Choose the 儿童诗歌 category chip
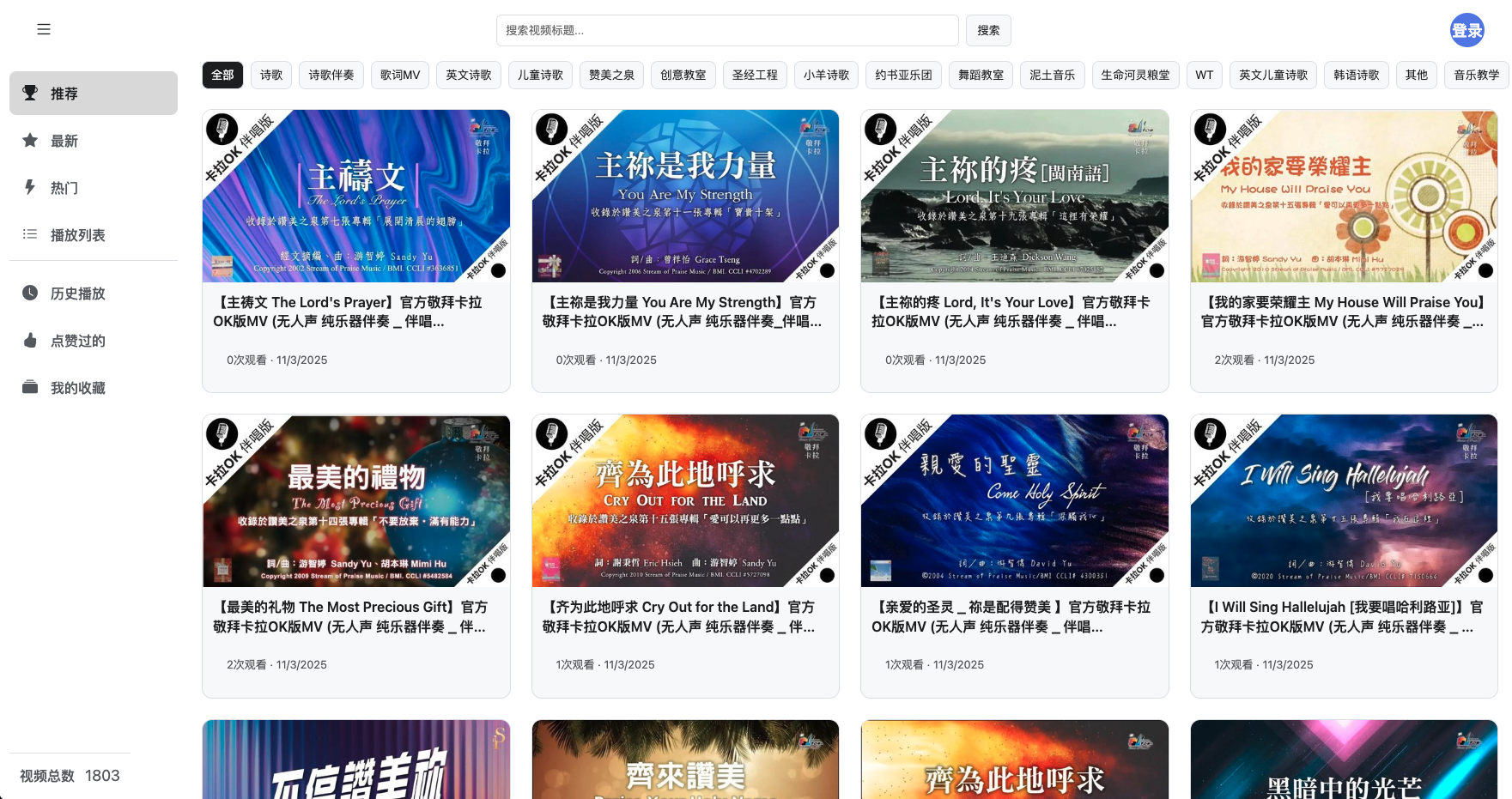The height and width of the screenshot is (799, 1512). [x=540, y=75]
